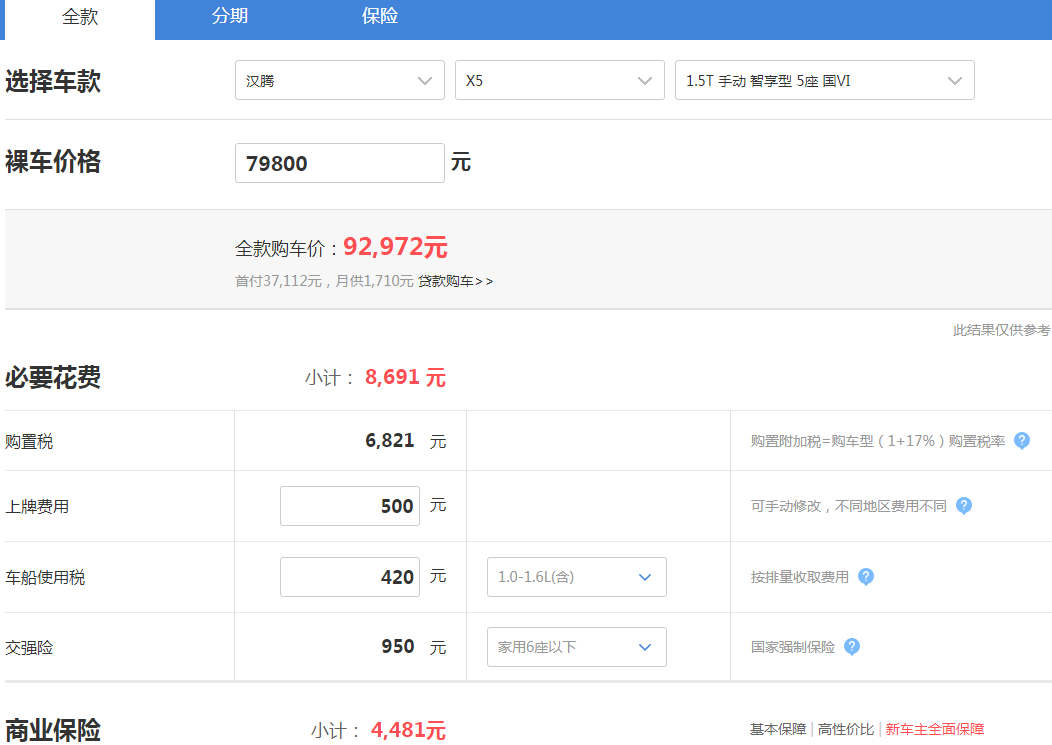Click the 车船使用税 input field showing 420
Viewport: 1052px width, 745px height.
coord(350,577)
